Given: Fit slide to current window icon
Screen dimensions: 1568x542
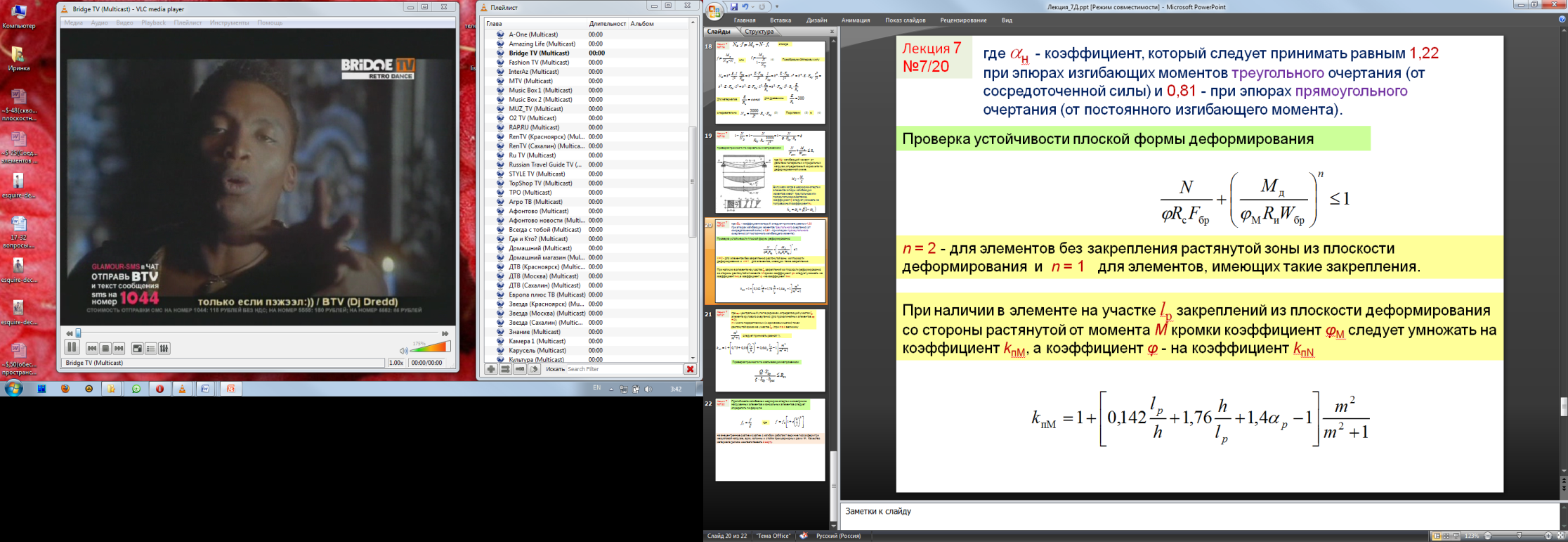Looking at the screenshot, I should [x=1561, y=536].
